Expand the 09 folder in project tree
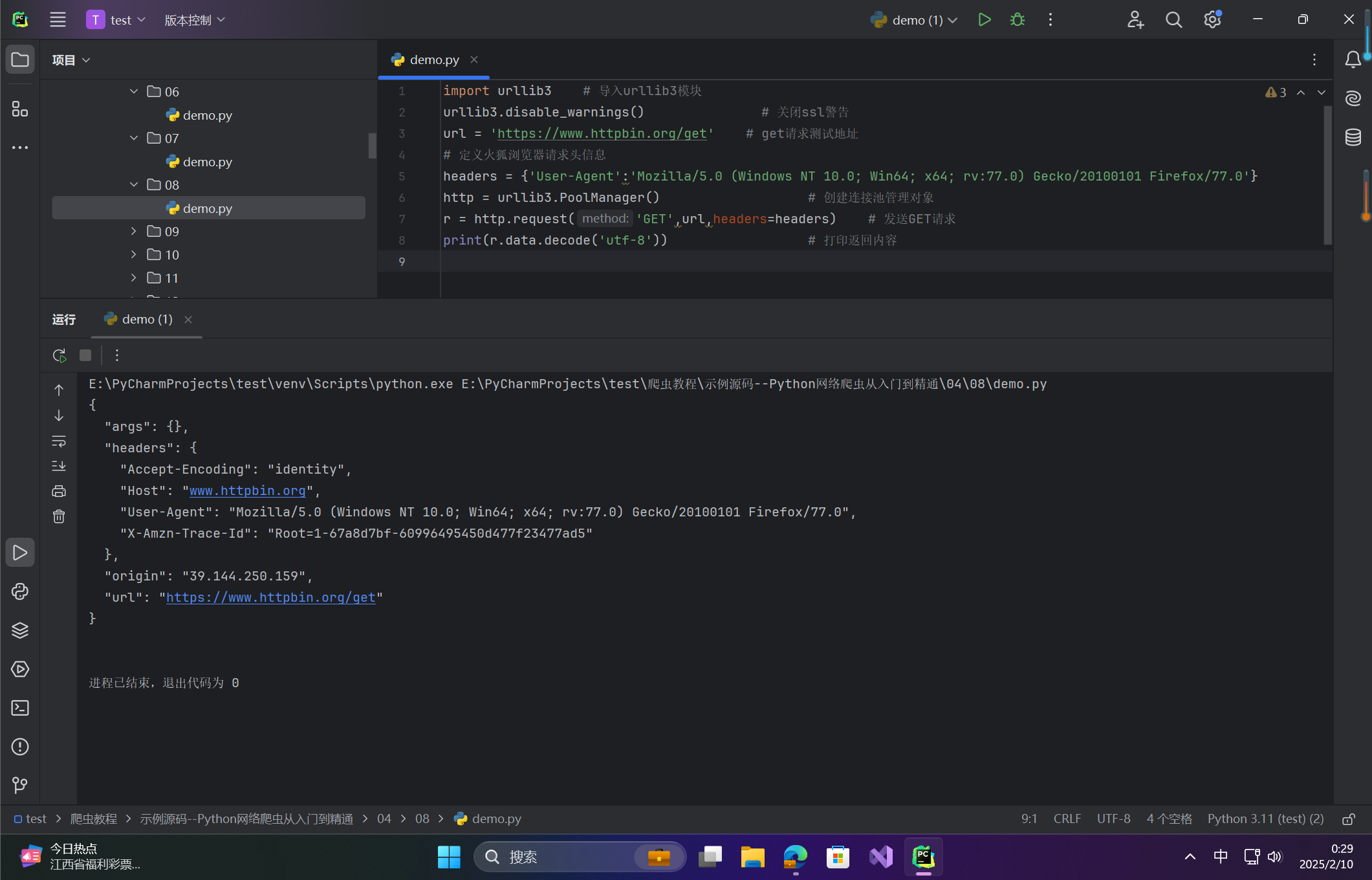Image resolution: width=1372 pixels, height=880 pixels. [x=134, y=231]
